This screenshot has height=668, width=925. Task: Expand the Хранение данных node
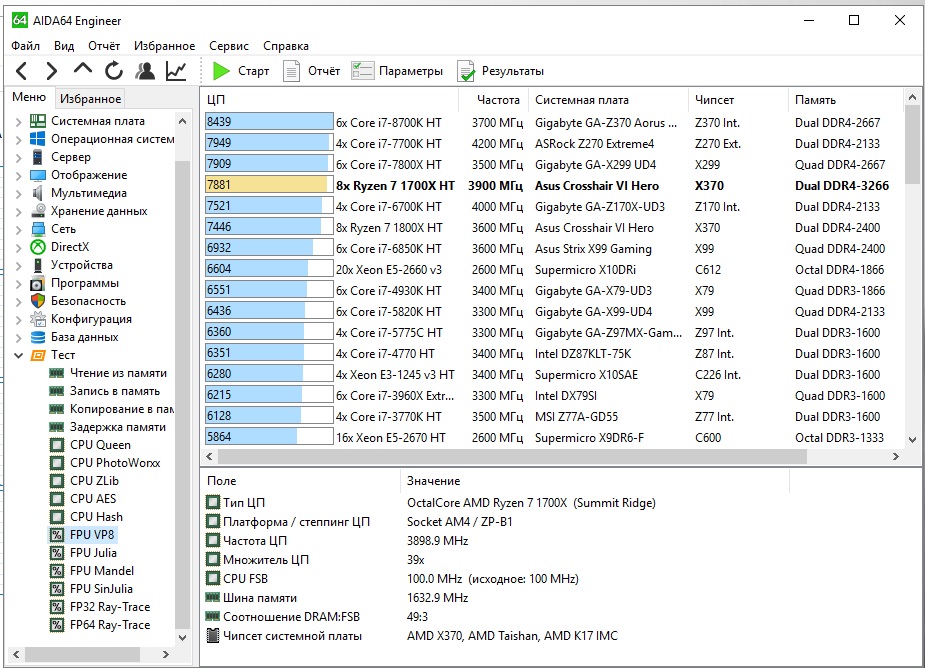pos(18,211)
